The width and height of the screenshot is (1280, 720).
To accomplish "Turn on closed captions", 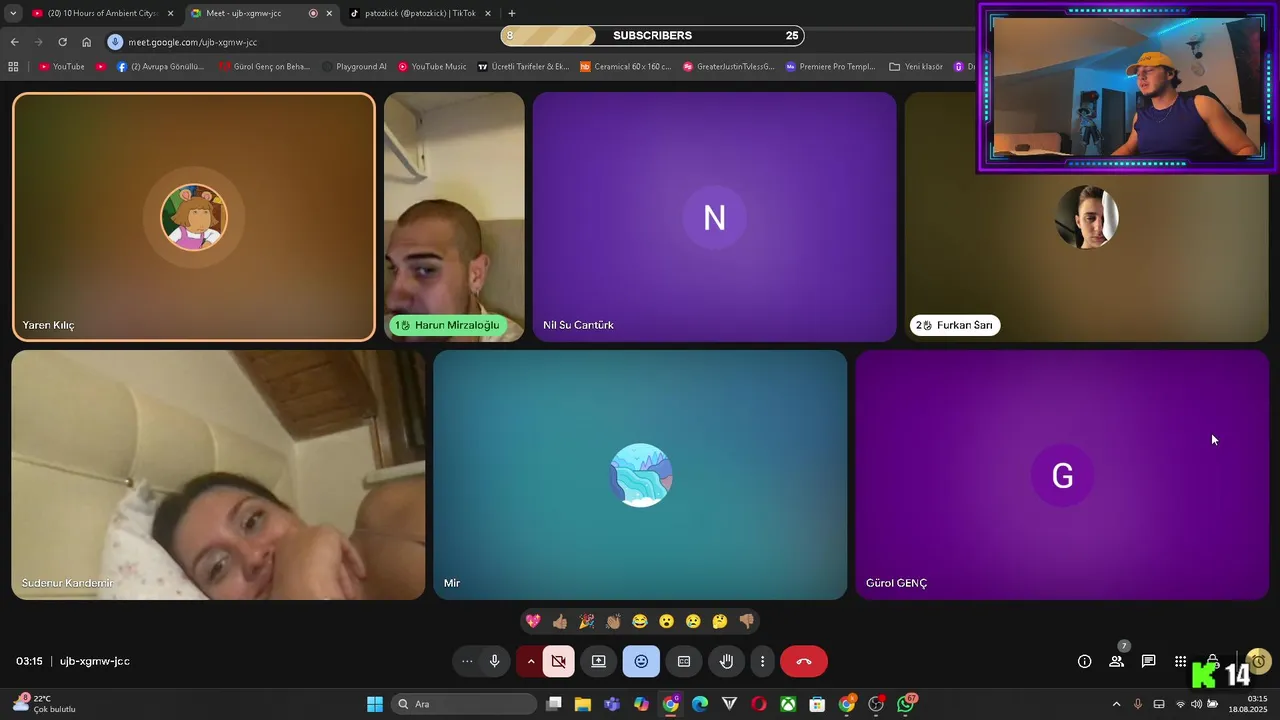I will 684,661.
